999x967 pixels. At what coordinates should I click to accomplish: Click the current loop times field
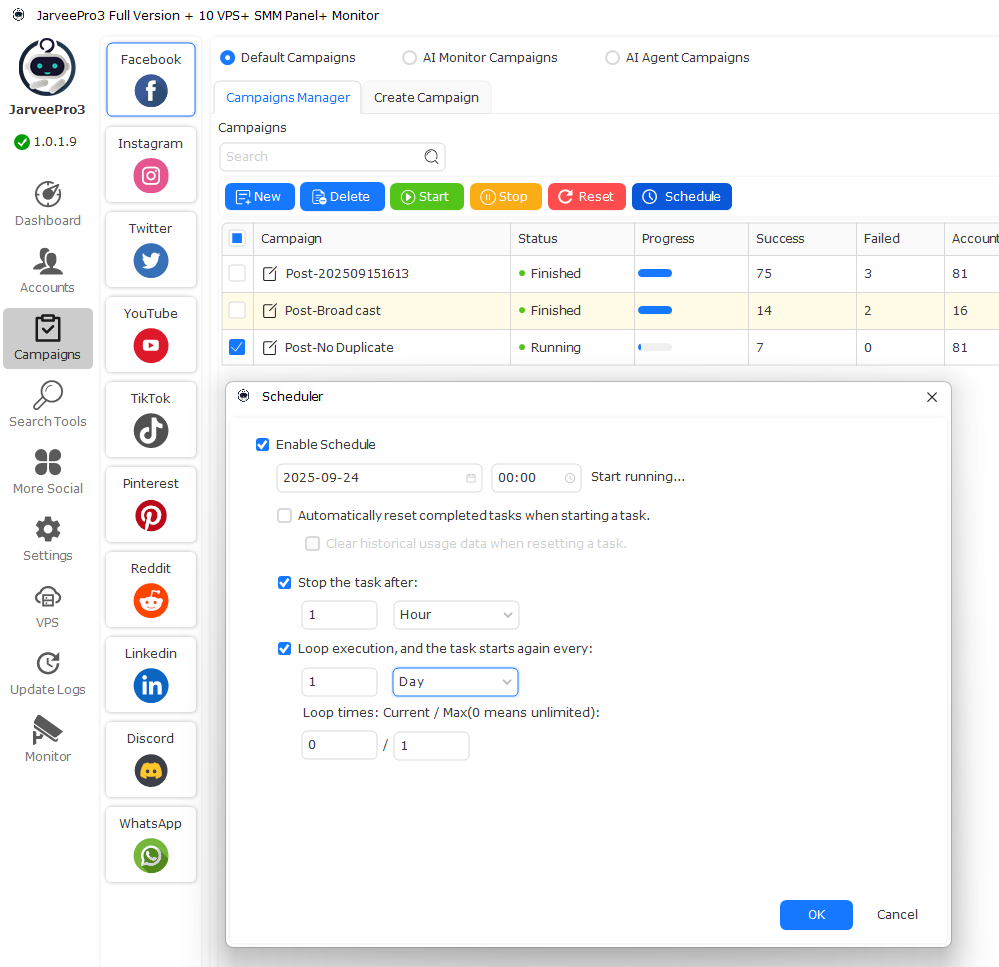pos(339,745)
